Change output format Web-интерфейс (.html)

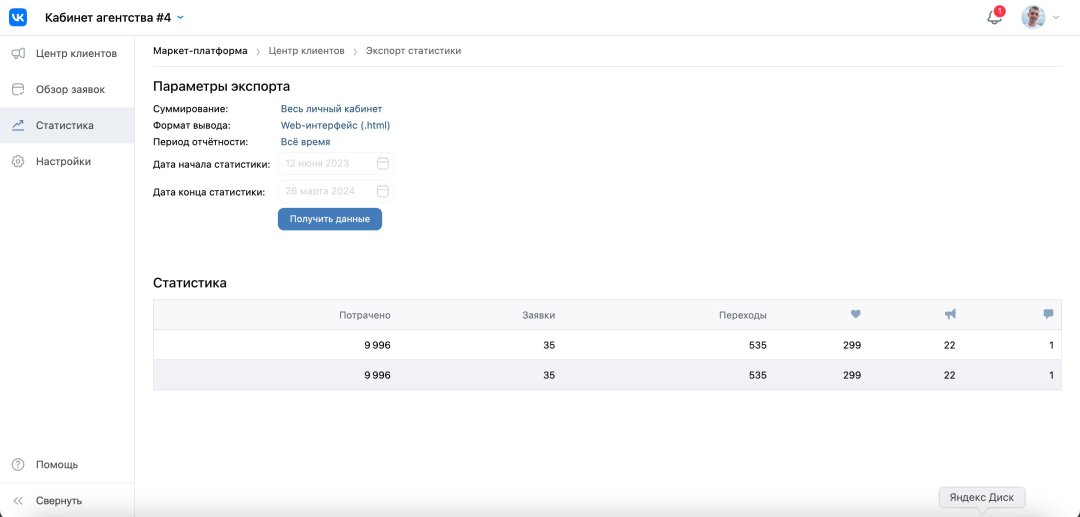coord(335,125)
